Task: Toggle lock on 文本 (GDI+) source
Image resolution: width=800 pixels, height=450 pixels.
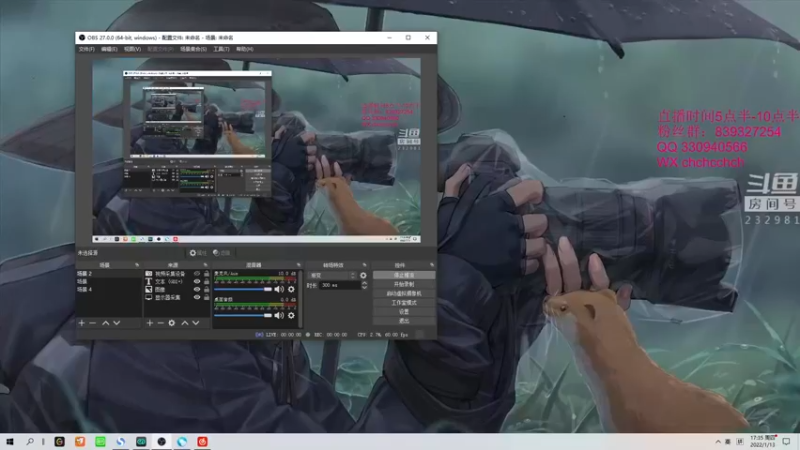Action: click(x=207, y=281)
